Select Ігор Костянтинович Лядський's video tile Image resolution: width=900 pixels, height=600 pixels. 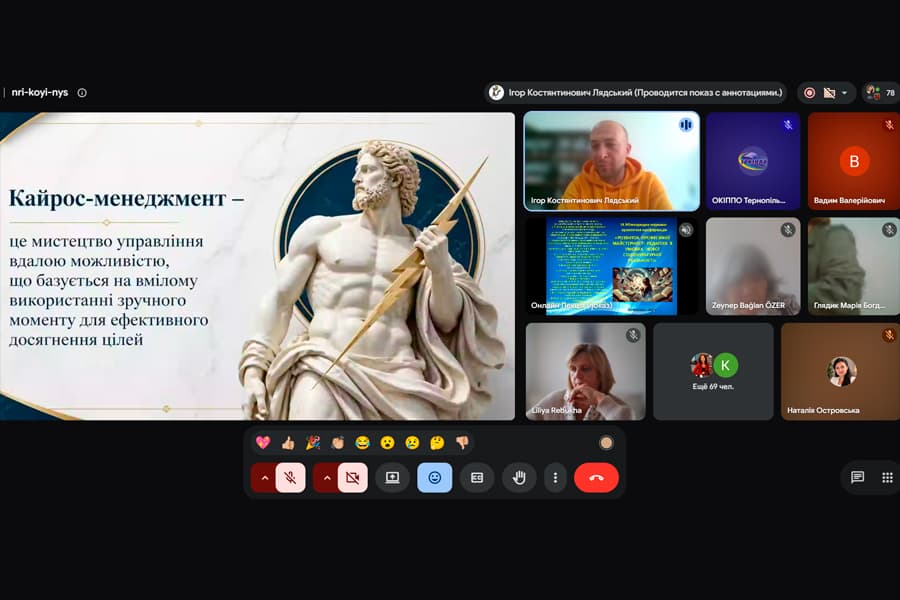[612, 161]
